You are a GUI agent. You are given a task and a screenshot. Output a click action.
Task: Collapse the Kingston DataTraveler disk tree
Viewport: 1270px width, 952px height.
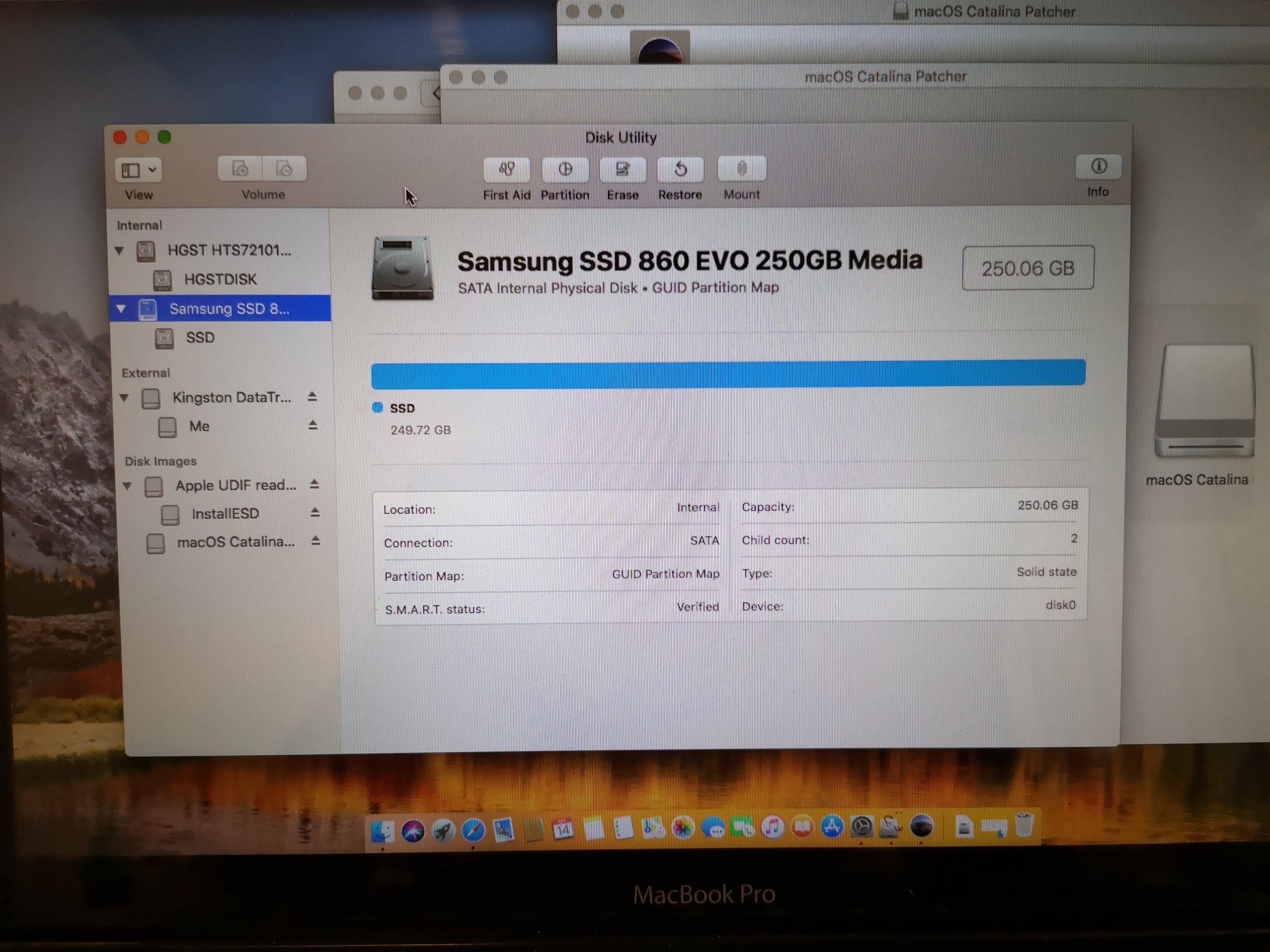[124, 398]
